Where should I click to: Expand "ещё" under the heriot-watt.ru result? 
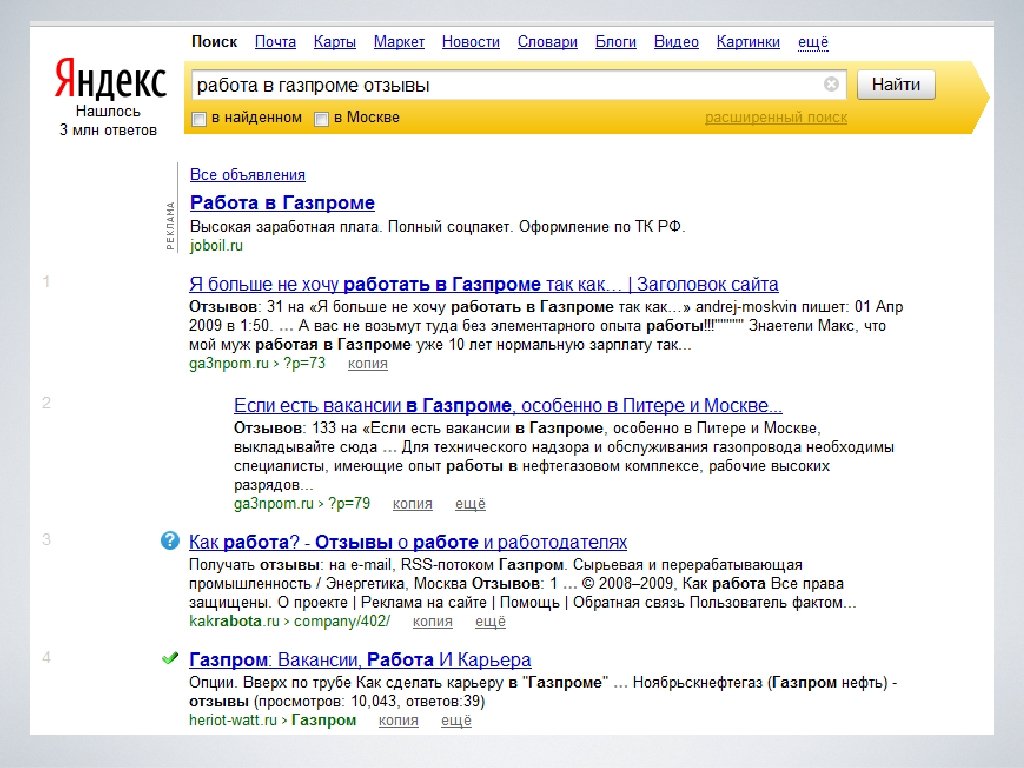[x=456, y=720]
